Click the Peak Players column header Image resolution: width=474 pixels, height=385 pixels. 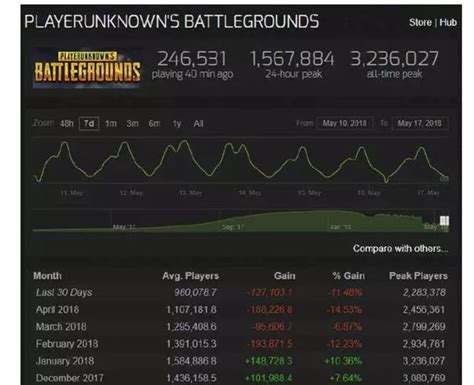click(x=418, y=276)
